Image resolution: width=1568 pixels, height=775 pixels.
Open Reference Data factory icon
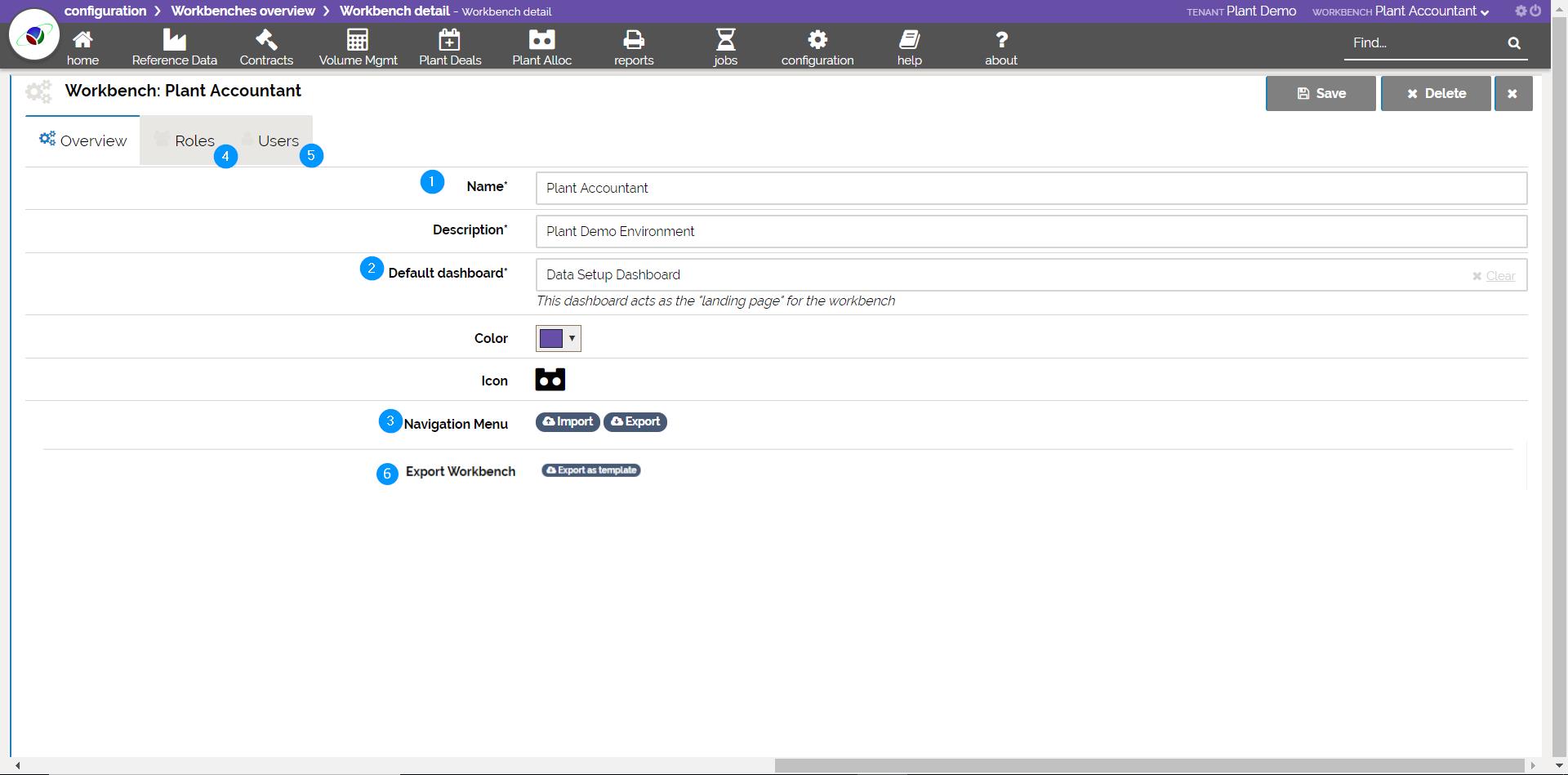(174, 40)
